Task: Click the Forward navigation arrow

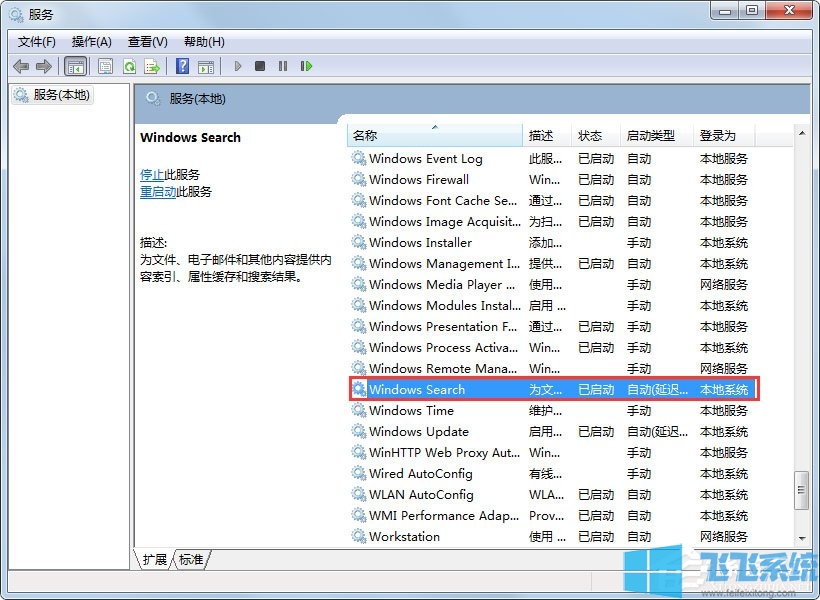Action: click(x=44, y=65)
